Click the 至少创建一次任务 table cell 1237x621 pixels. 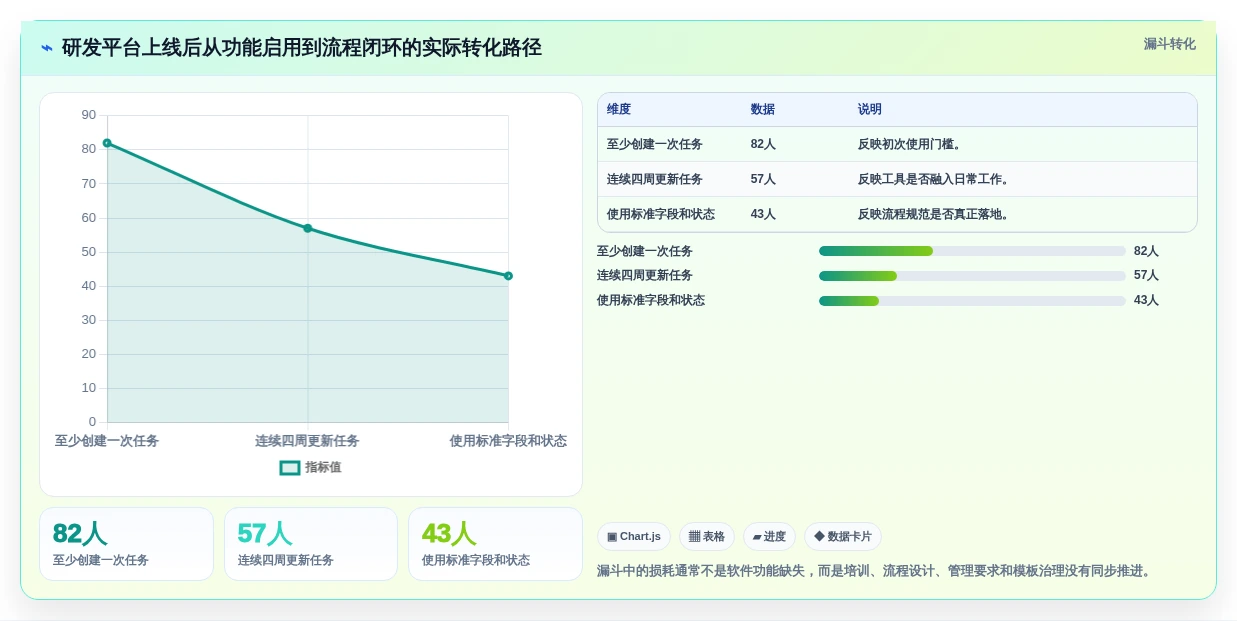655,144
